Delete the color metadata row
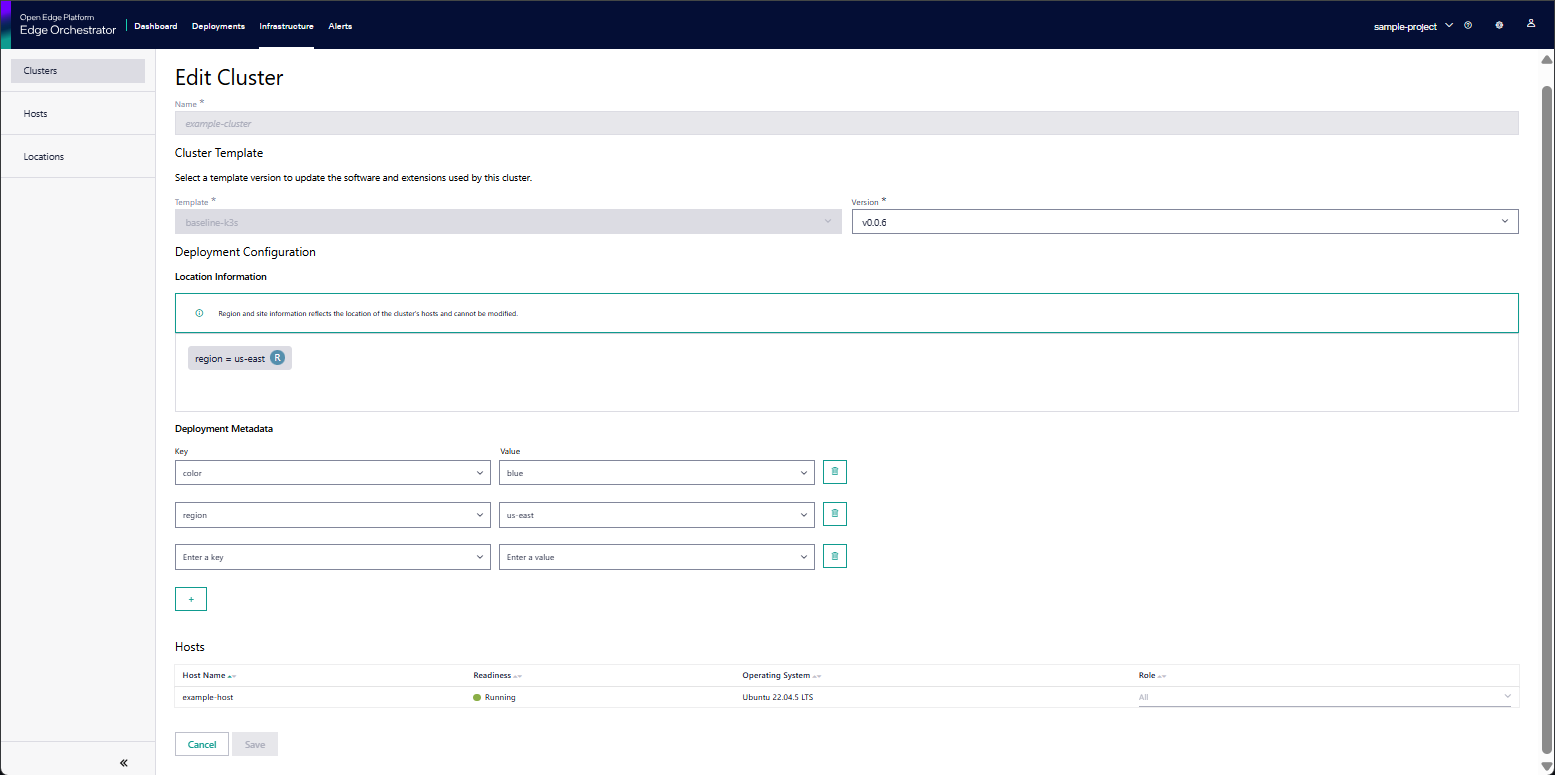This screenshot has width=1555, height=775. [x=835, y=472]
